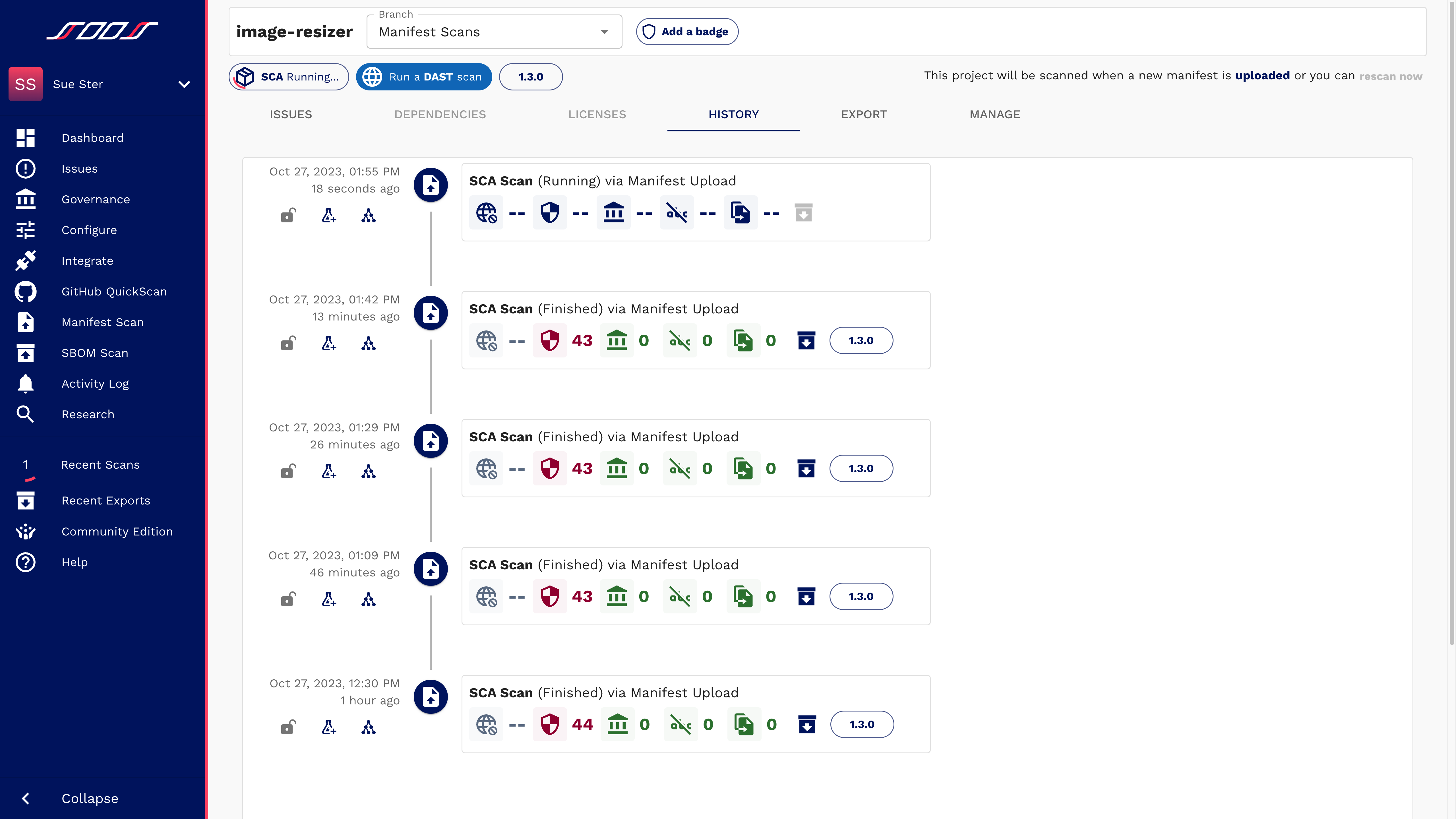Select the GitHub QuickScan sidebar icon
1456x819 pixels.
tap(25, 291)
